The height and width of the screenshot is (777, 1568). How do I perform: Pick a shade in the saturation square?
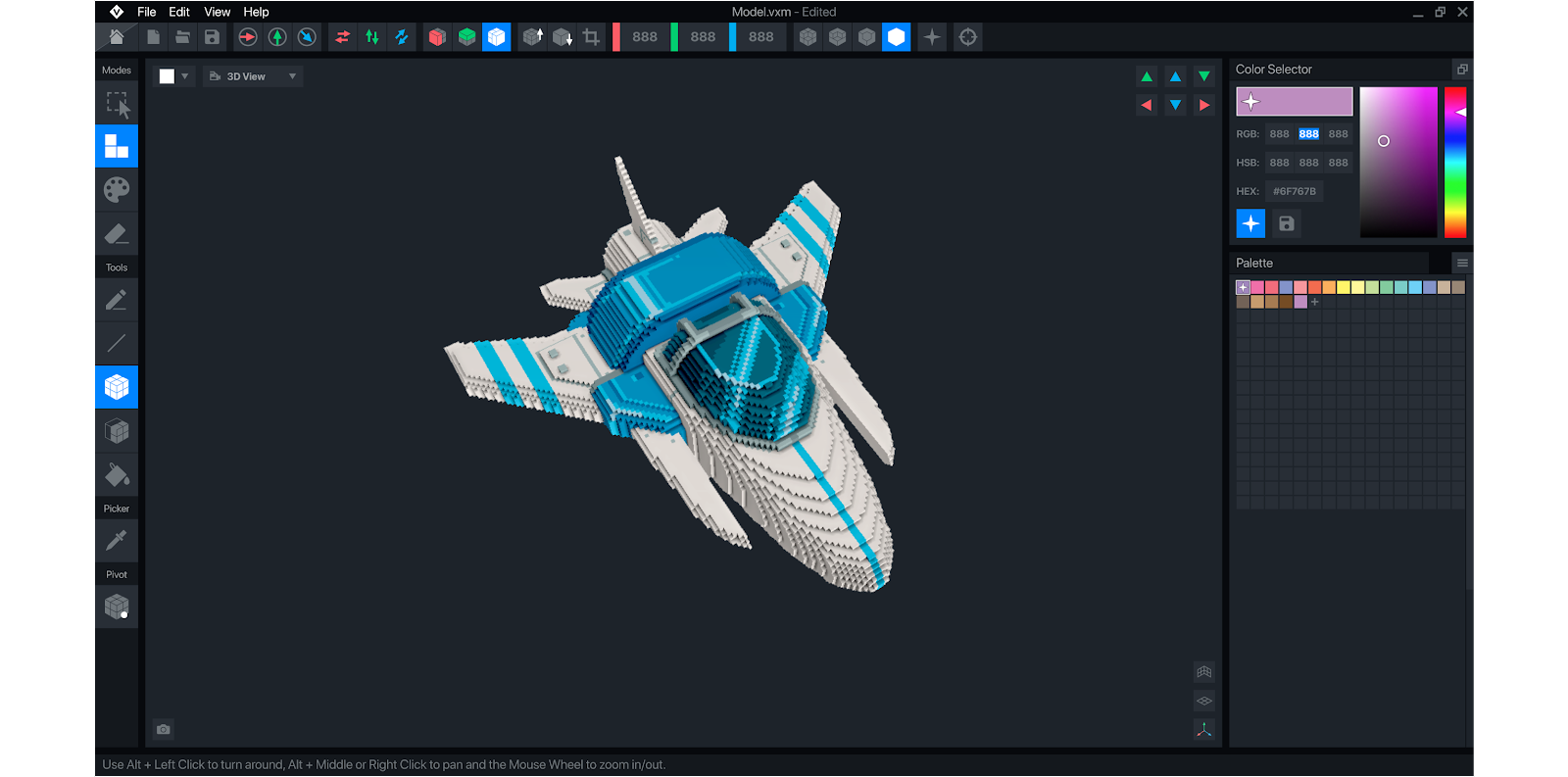click(x=1398, y=162)
